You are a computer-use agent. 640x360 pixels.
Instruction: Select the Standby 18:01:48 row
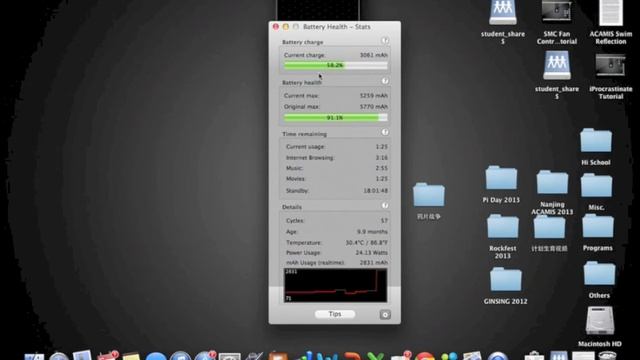(x=336, y=191)
